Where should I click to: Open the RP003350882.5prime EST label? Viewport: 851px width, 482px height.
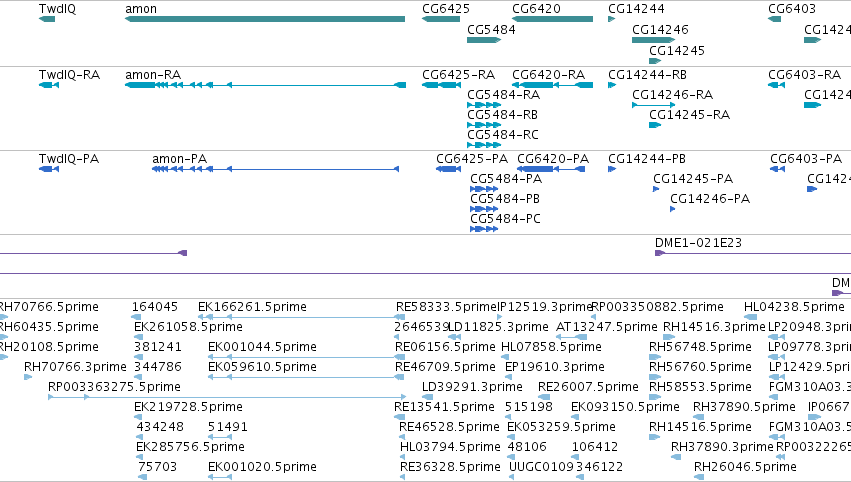click(657, 307)
